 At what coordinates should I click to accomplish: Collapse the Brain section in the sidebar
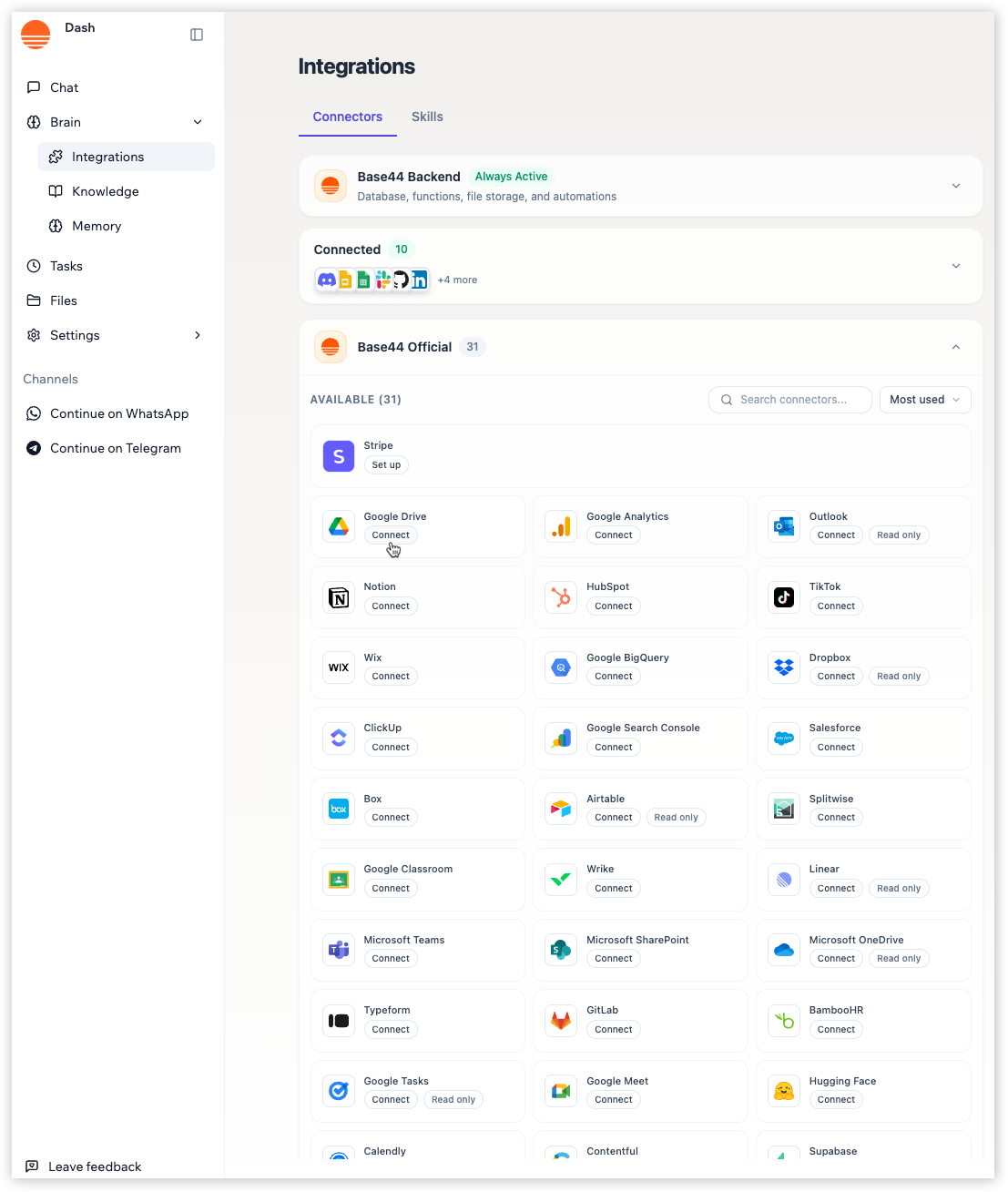(198, 121)
